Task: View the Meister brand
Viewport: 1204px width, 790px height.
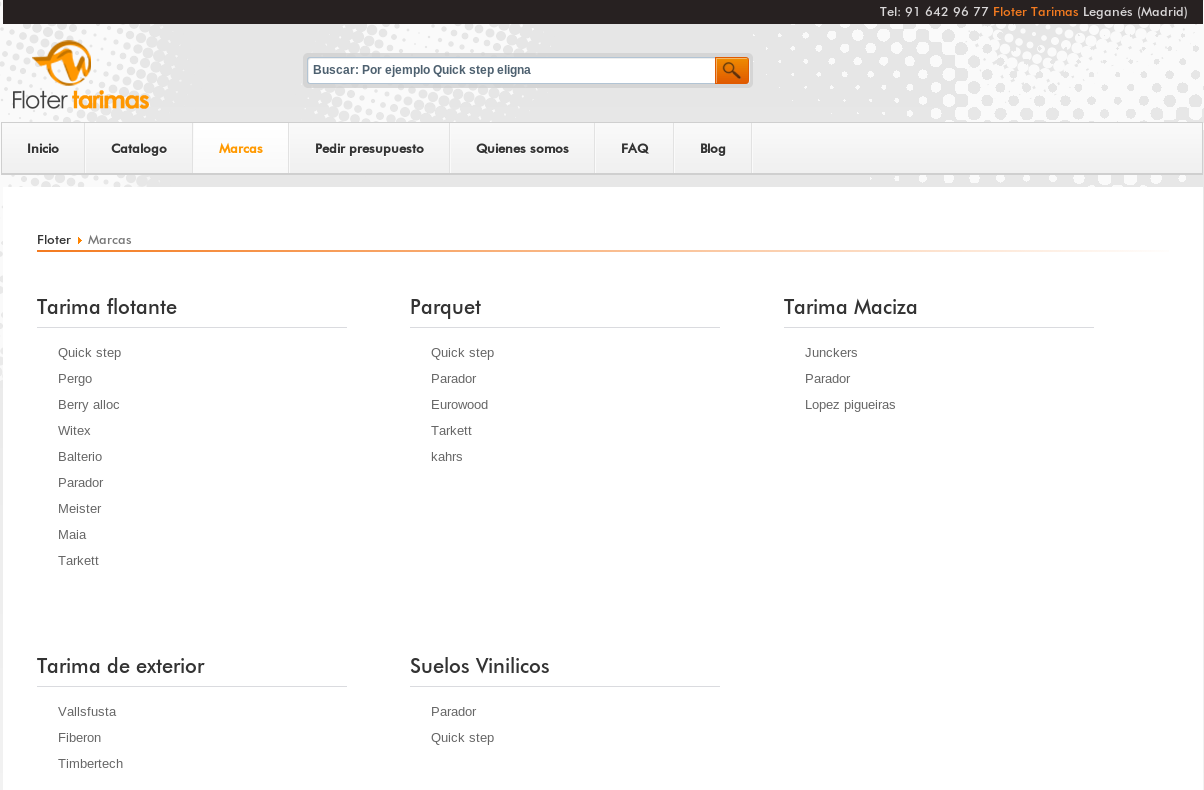Action: coord(79,509)
